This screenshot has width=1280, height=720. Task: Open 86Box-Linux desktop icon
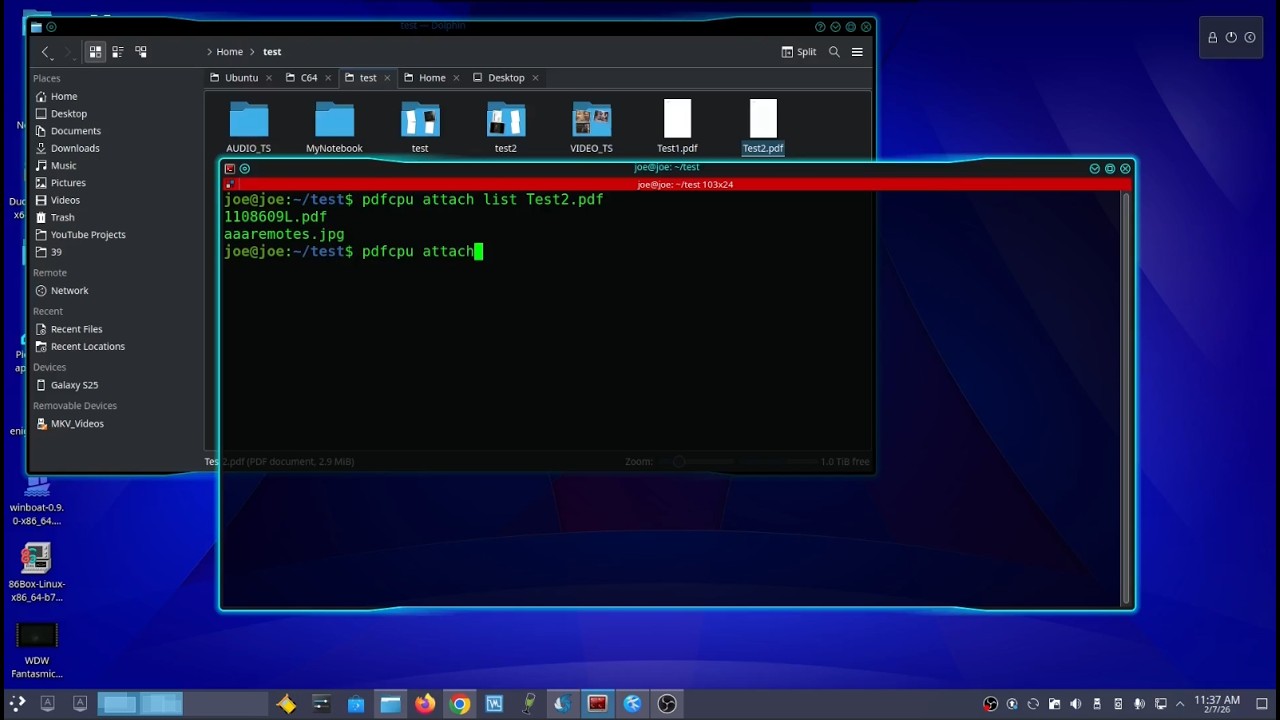click(x=37, y=573)
